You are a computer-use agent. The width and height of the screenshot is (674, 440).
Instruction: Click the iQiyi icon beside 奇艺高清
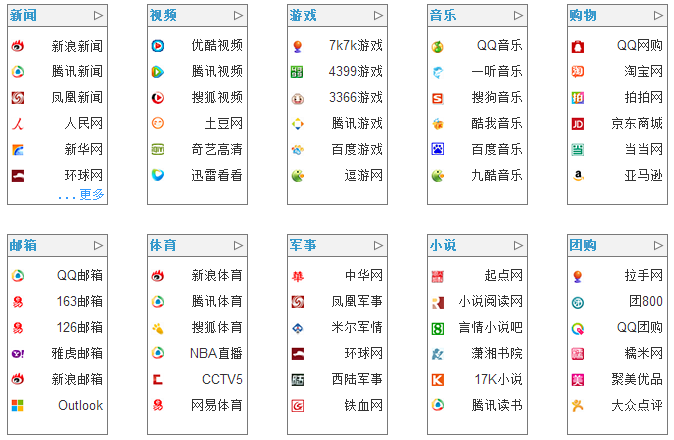[x=158, y=150]
